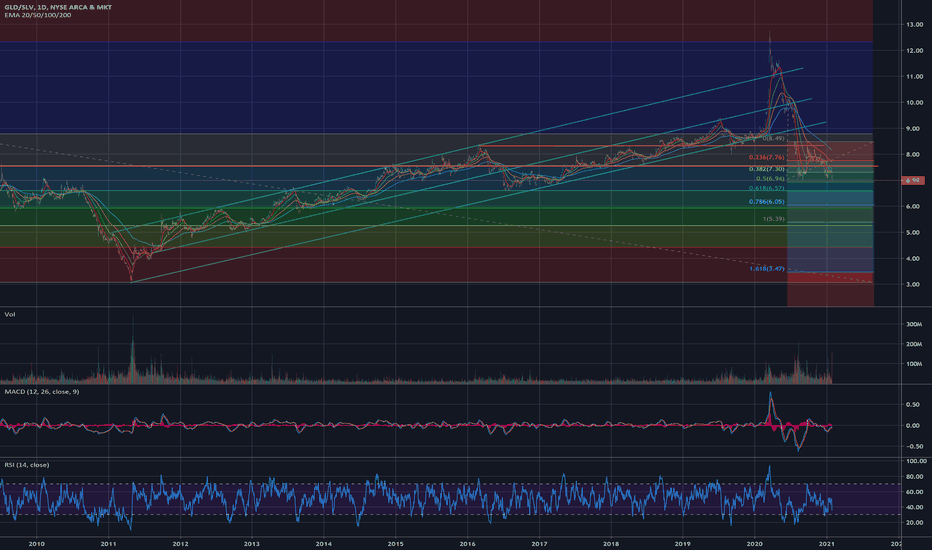The image size is (932, 550).
Task: Select the Vol pane label
Action: coord(10,314)
